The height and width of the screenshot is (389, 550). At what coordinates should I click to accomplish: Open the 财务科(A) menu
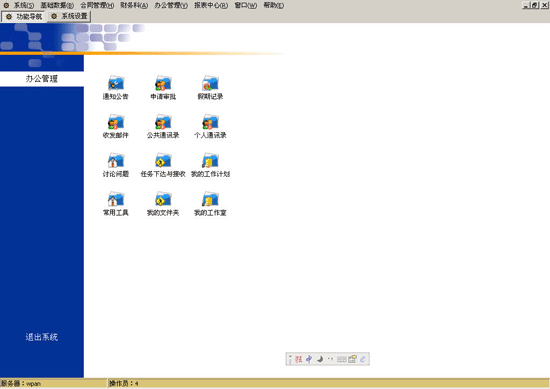click(134, 5)
